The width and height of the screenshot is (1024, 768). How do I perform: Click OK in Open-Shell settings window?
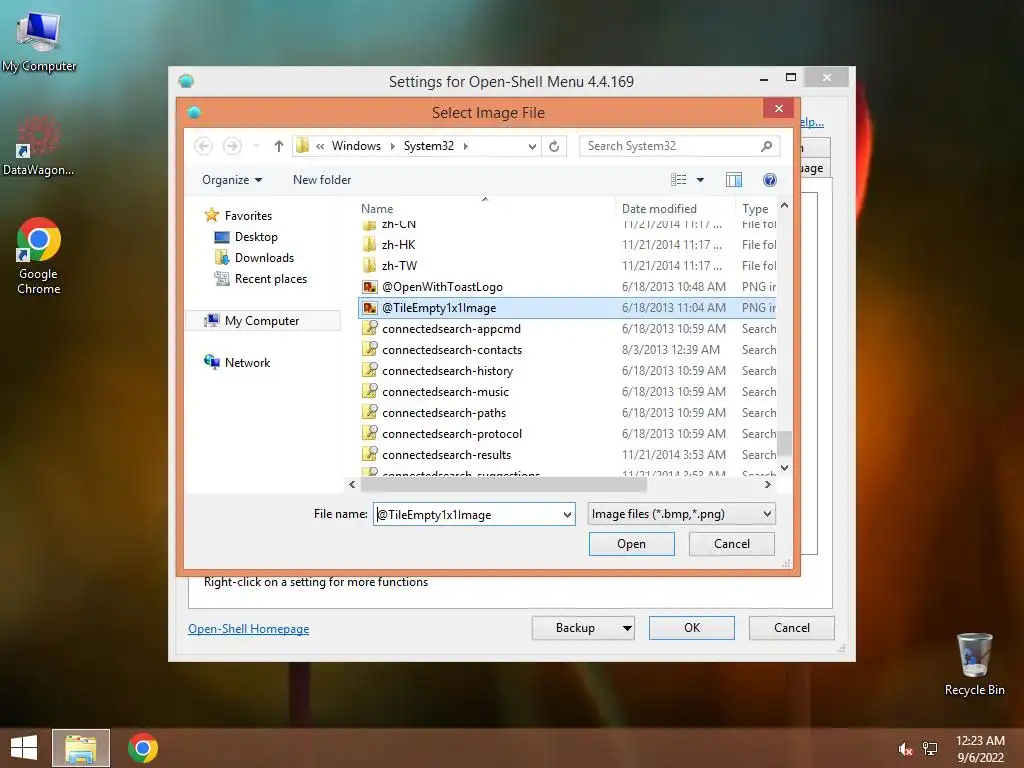coord(692,628)
